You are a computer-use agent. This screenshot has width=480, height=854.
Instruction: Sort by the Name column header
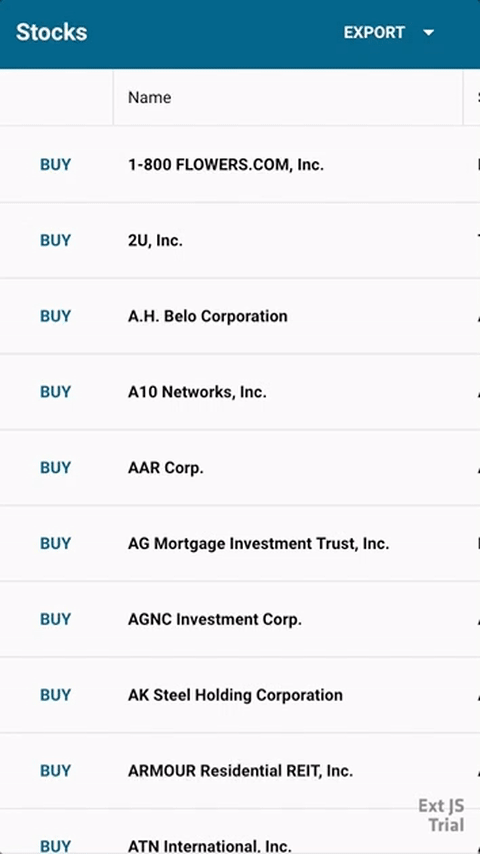(149, 97)
